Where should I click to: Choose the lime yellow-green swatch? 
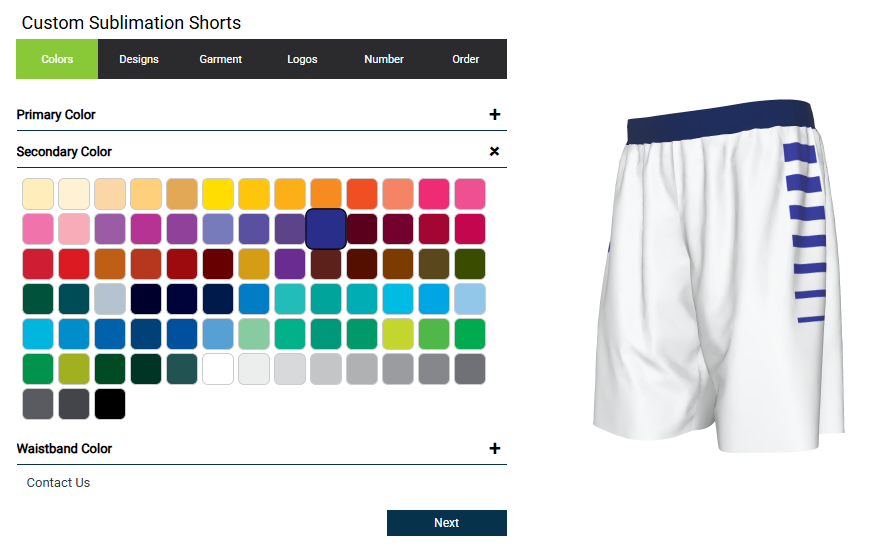(398, 334)
